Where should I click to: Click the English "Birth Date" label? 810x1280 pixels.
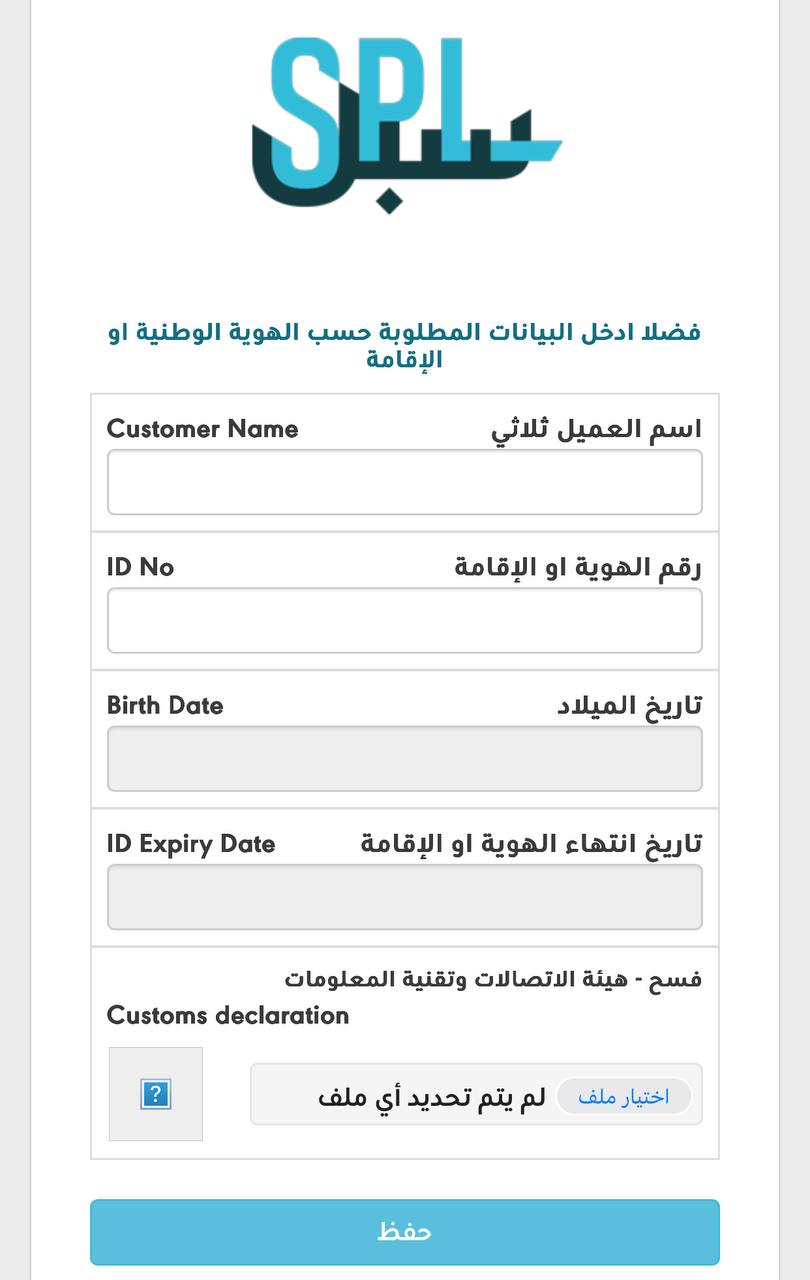165,705
